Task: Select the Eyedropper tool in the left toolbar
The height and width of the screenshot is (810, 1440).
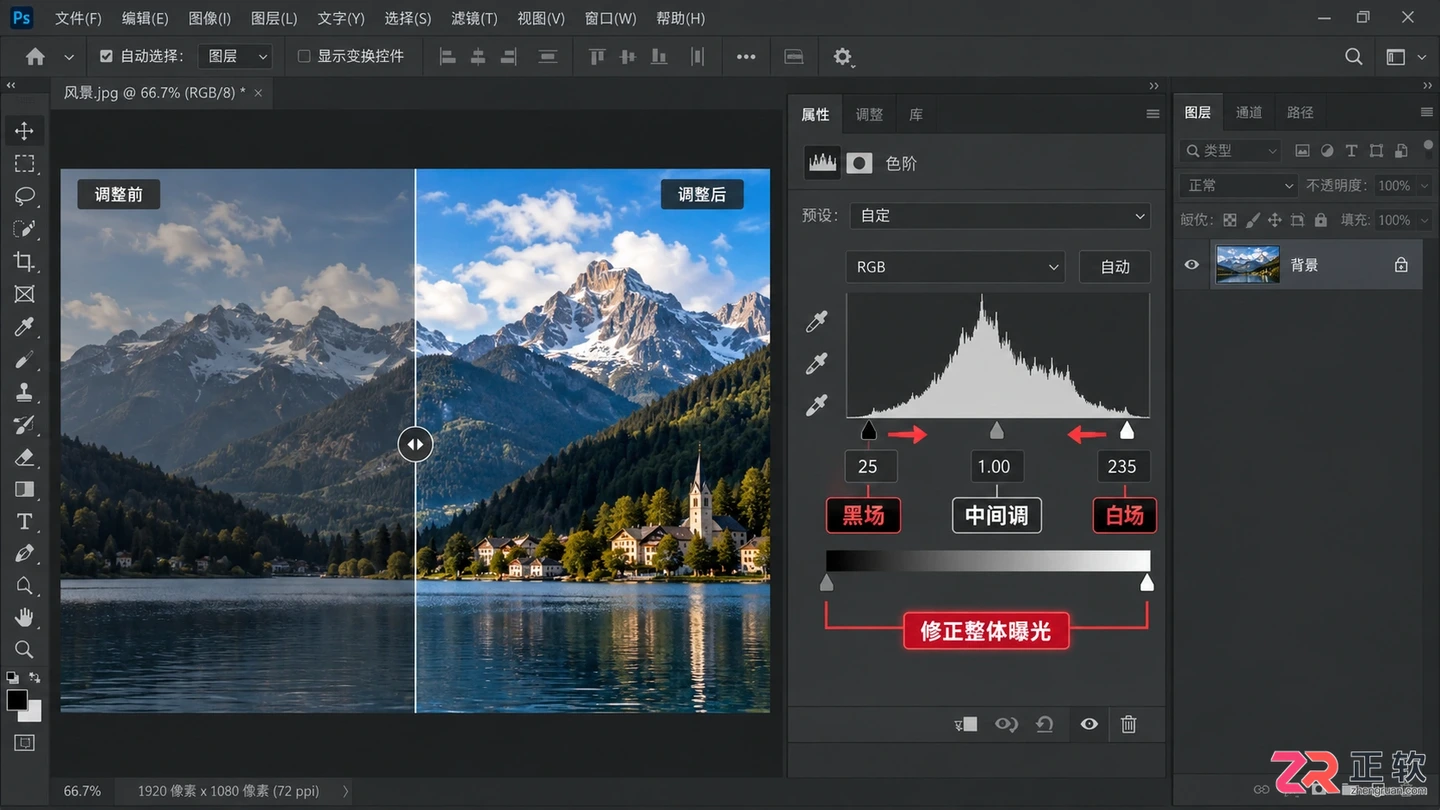Action: click(x=24, y=327)
